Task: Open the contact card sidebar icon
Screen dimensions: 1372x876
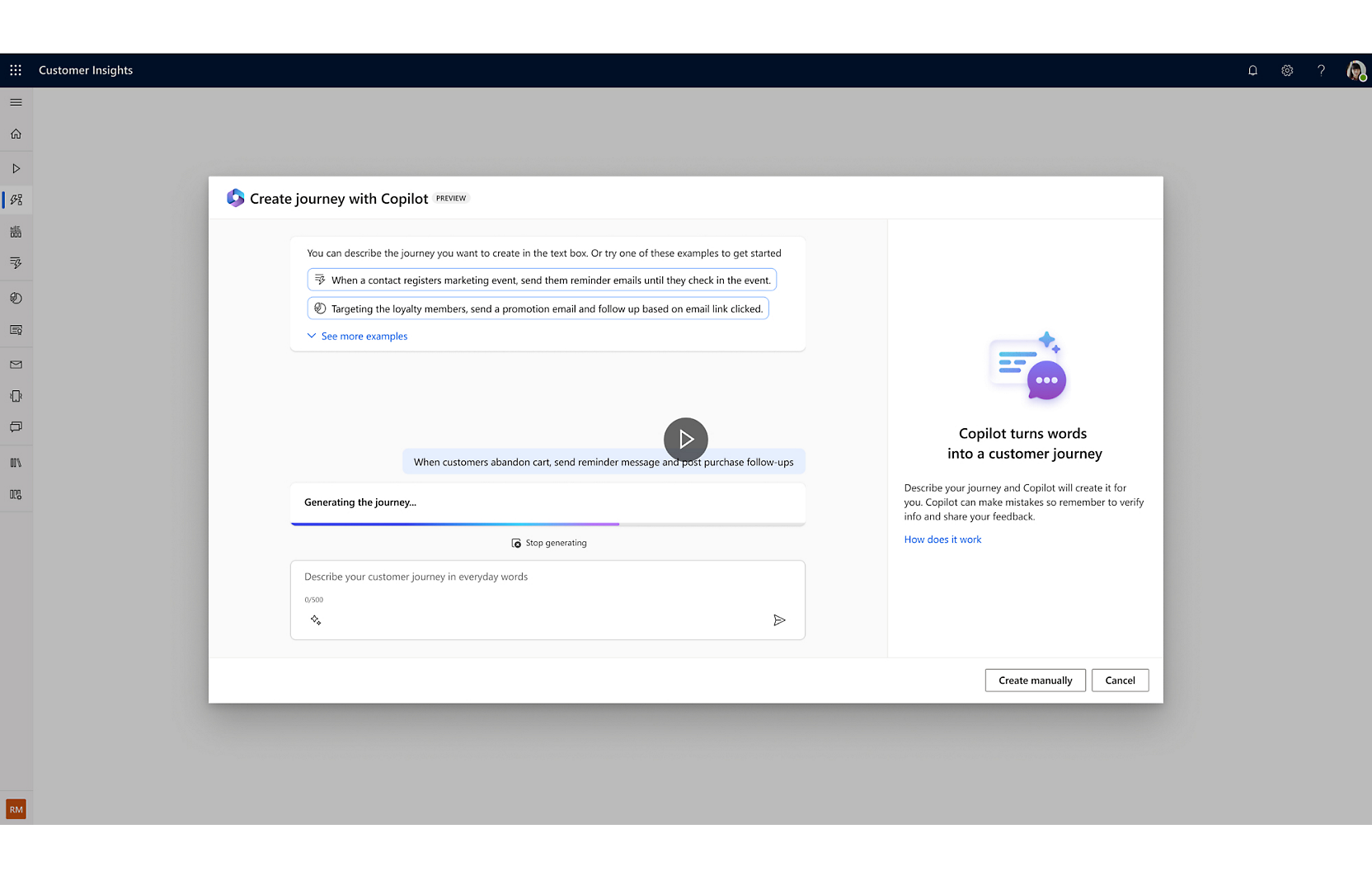Action: [x=16, y=330]
